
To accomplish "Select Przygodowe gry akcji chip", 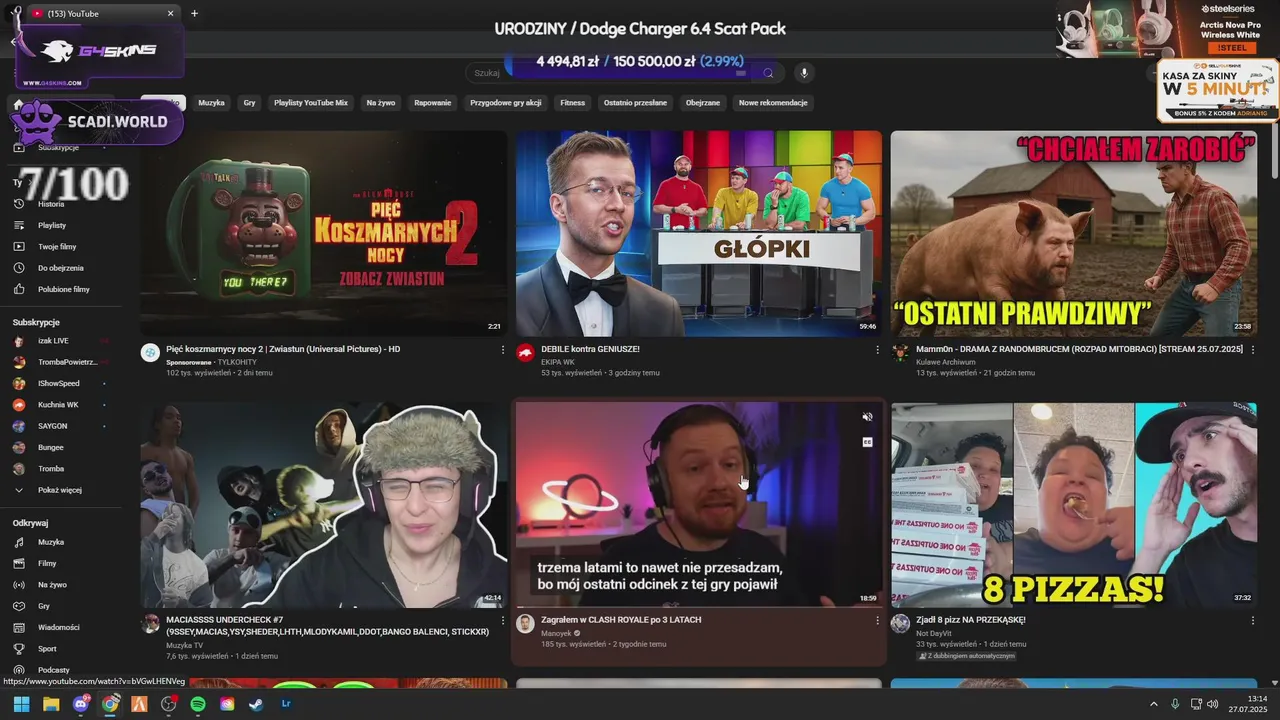I will (x=506, y=103).
